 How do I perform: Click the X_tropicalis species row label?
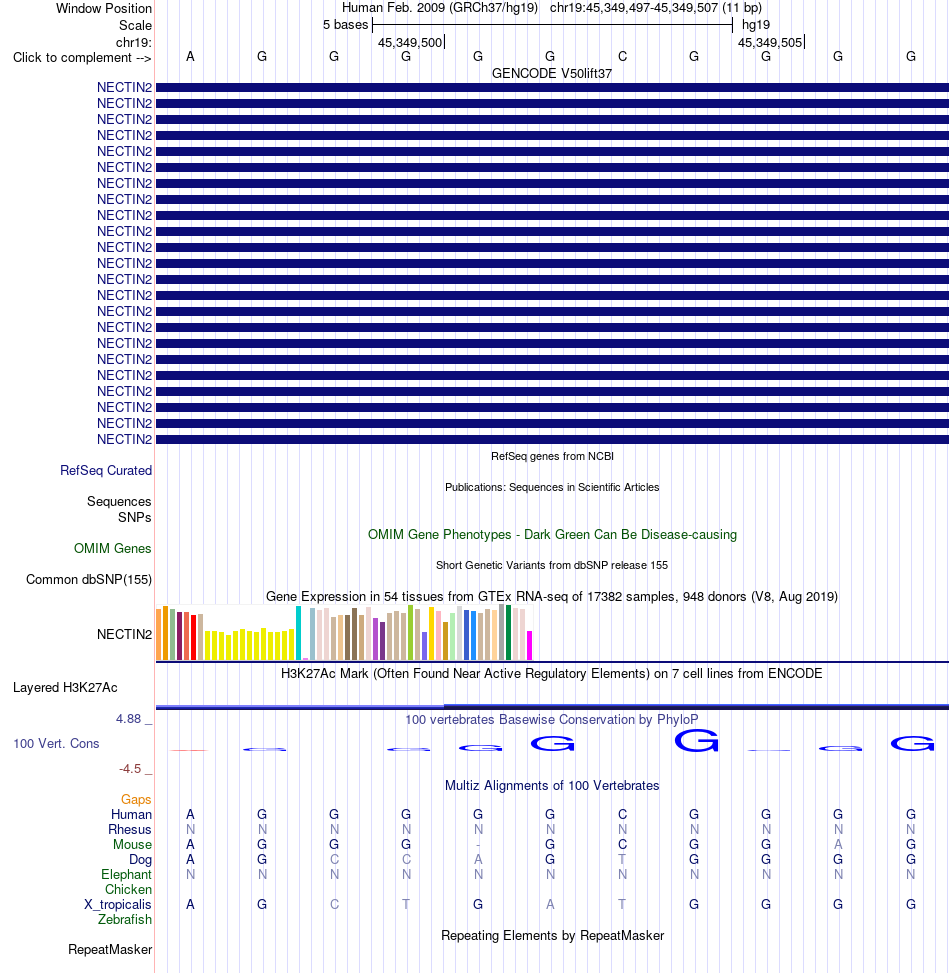pos(118,904)
